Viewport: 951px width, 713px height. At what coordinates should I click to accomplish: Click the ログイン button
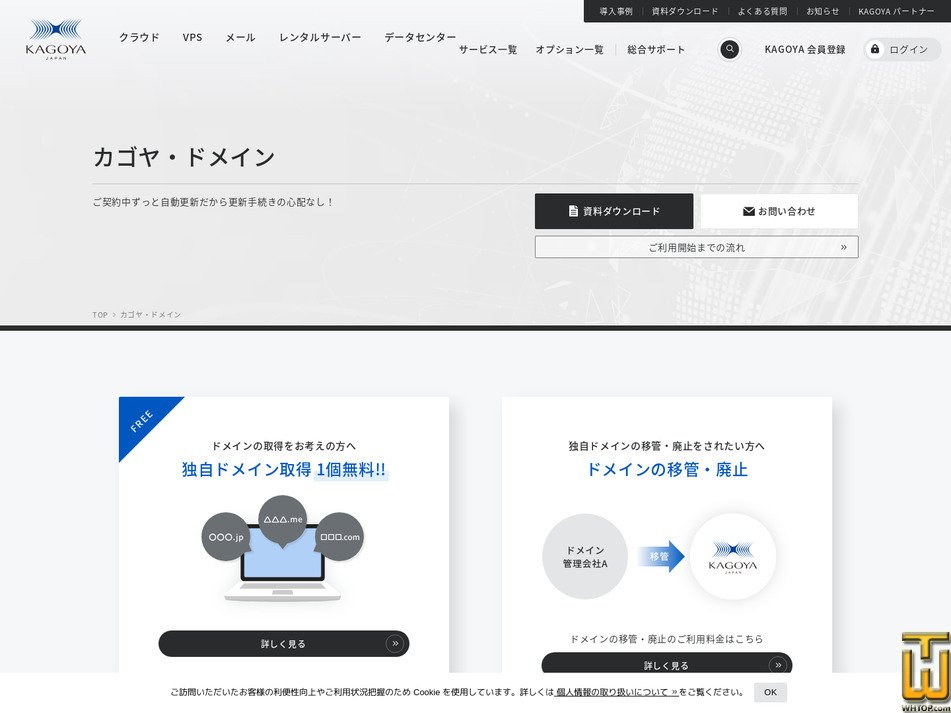pyautogui.click(x=902, y=50)
